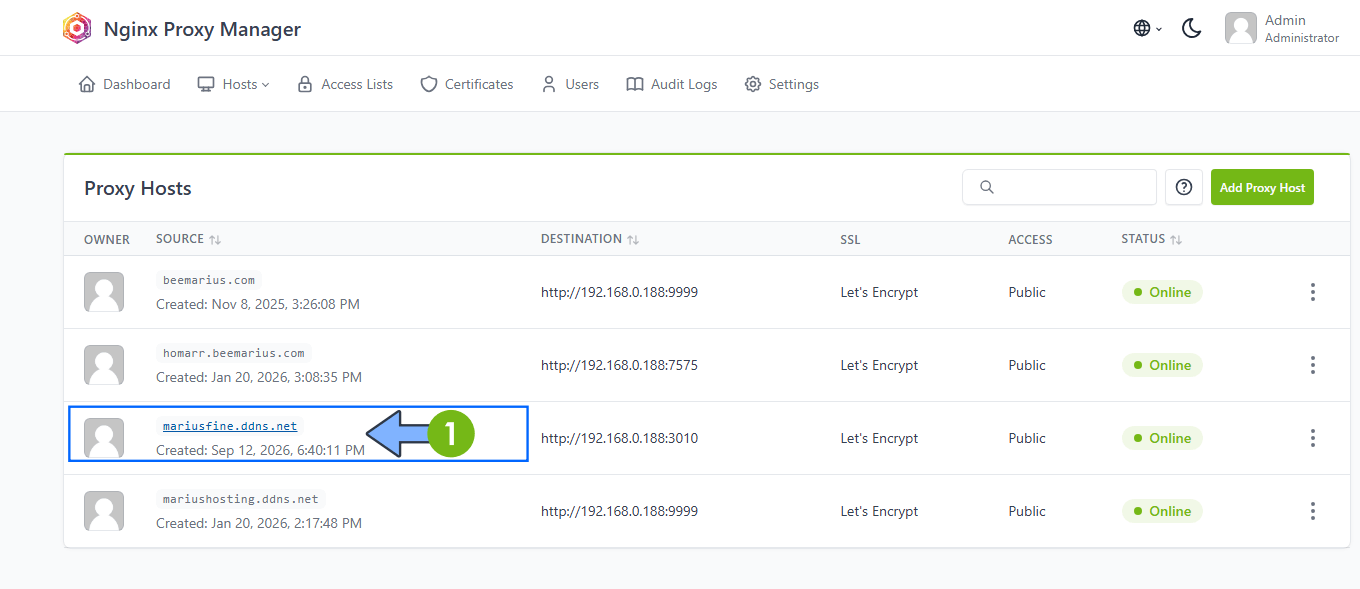Screen dimensions: 1360x589
Task: Click Public access in mariushosting.ddns.net row
Action: click(x=1027, y=511)
